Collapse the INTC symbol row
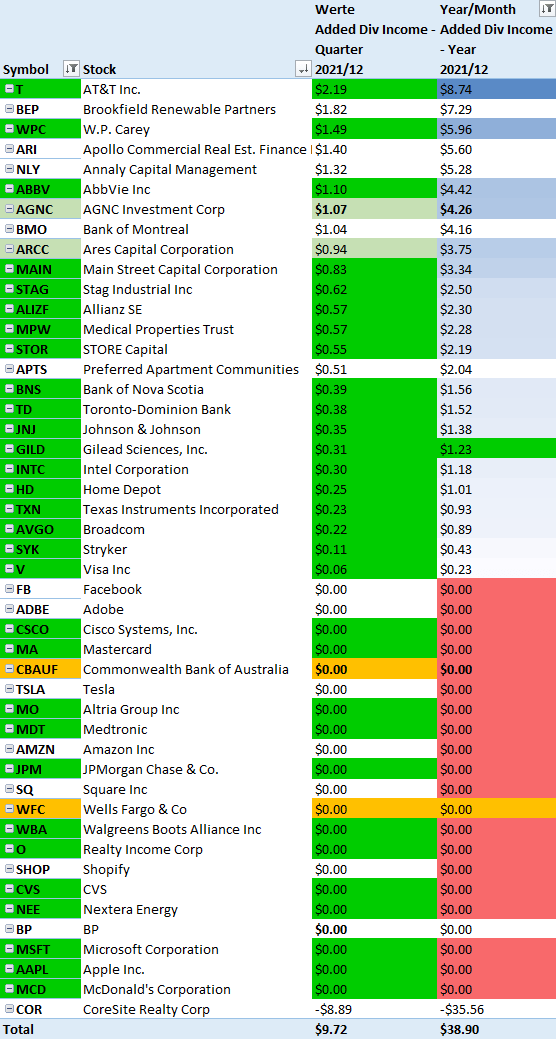This screenshot has width=556, height=1040. (x=9, y=469)
